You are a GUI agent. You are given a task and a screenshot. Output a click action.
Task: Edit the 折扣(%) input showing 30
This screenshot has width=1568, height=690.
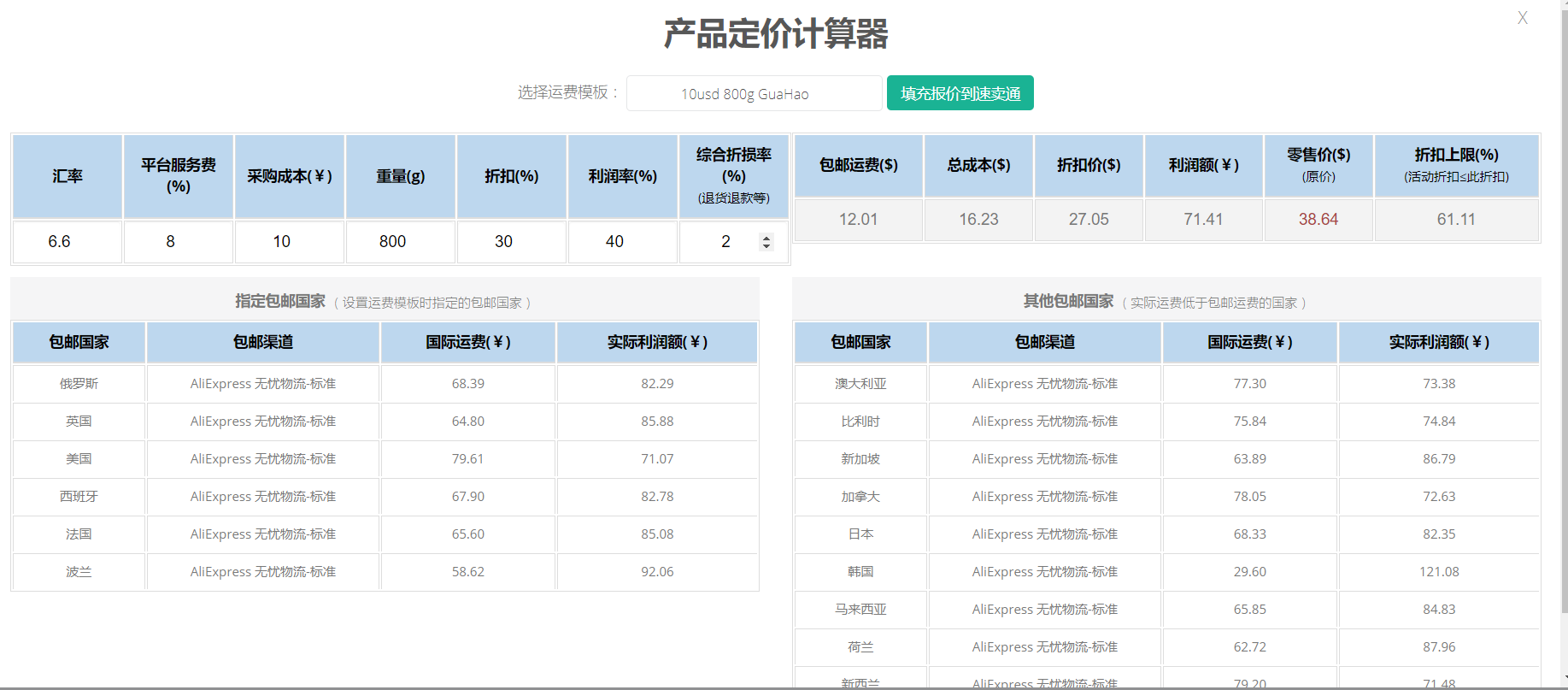(512, 242)
